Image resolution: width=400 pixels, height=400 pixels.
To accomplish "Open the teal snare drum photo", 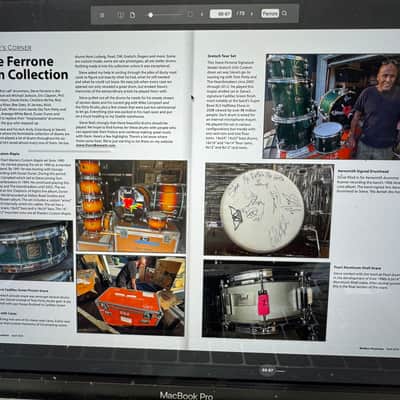I will (36, 251).
